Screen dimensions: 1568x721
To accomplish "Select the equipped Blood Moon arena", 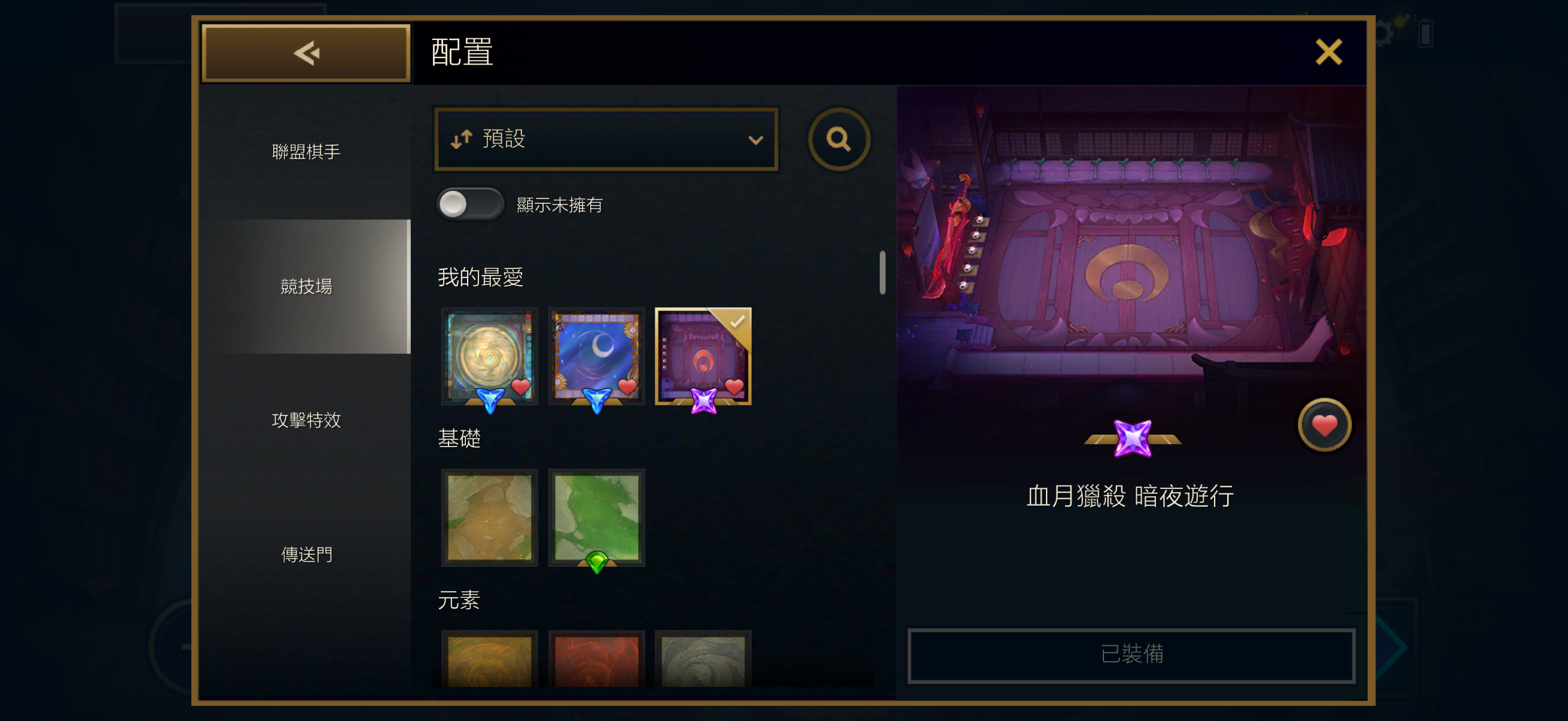I will [x=703, y=356].
